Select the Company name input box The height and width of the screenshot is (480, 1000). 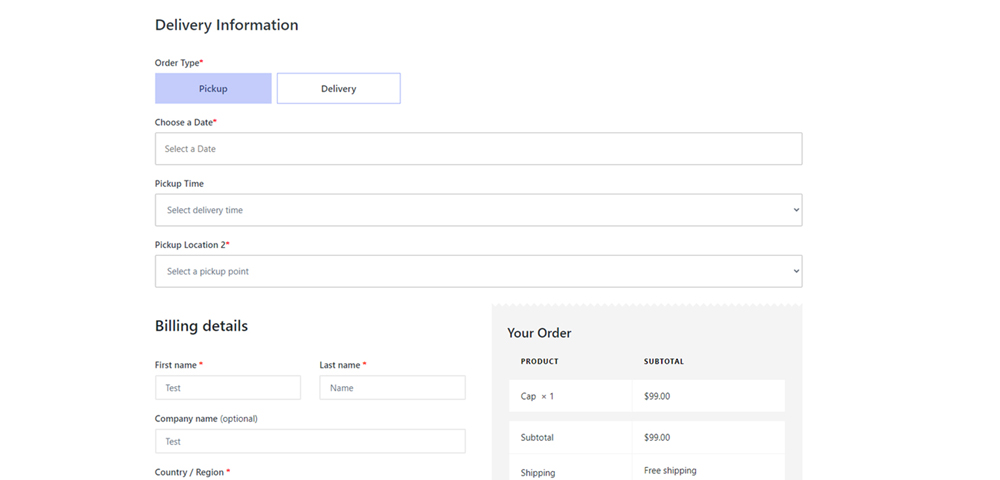pos(310,441)
